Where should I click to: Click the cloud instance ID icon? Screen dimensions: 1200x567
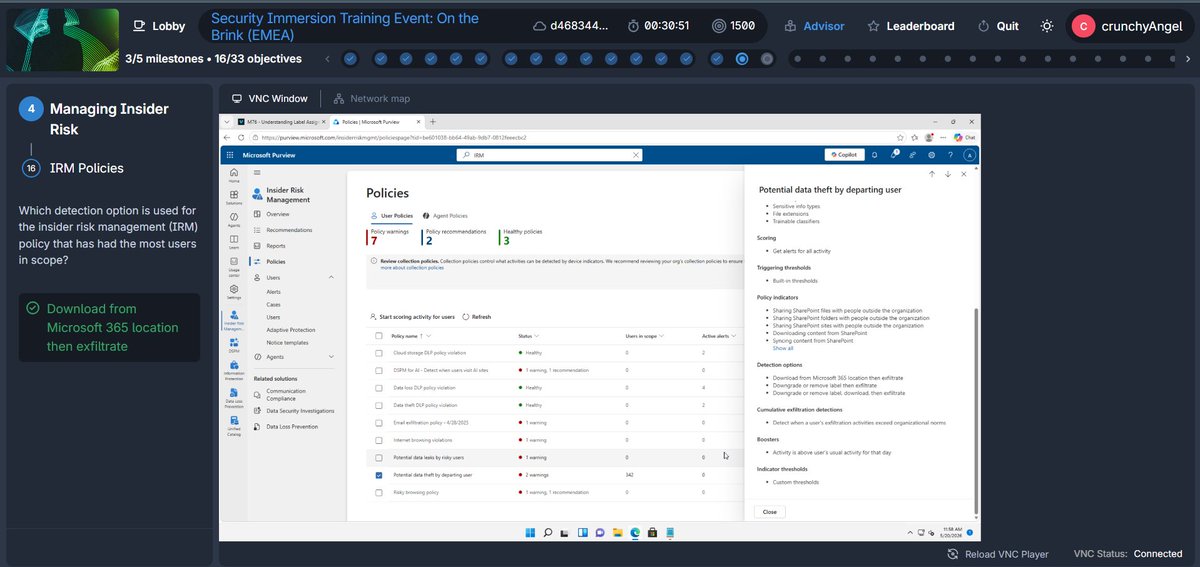click(x=540, y=26)
